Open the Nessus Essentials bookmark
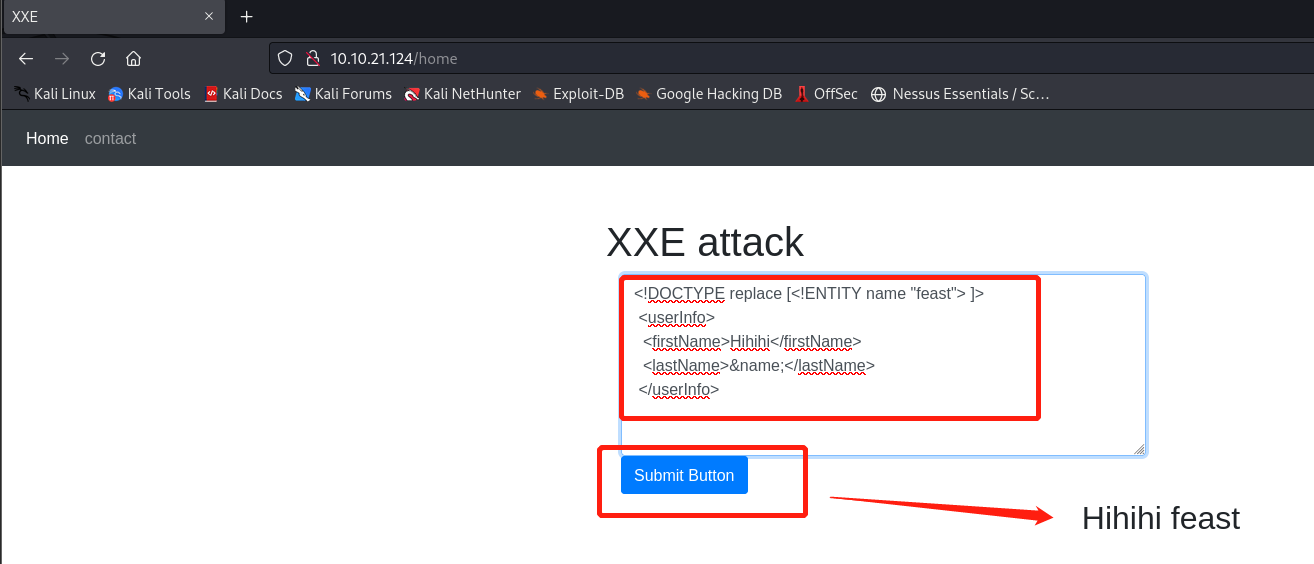This screenshot has width=1314, height=564. (960, 94)
